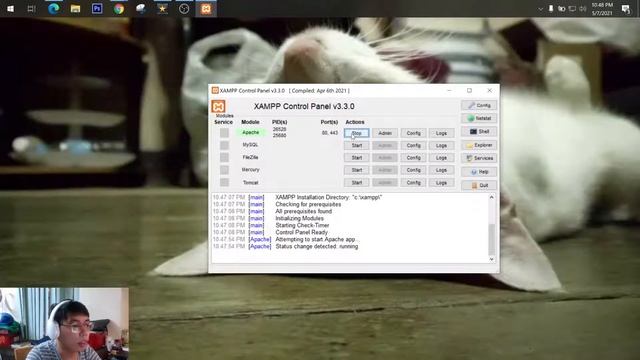Viewport: 640px width, 360px height.
Task: Click the FileZilla module label
Action: click(251, 157)
